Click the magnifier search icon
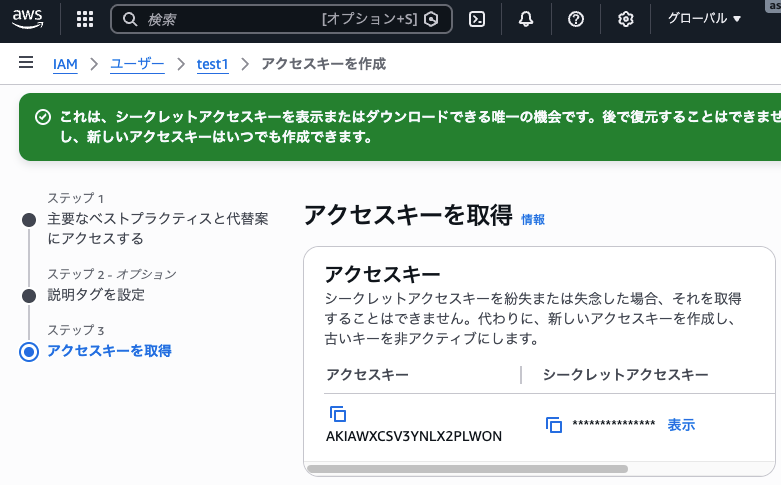Screen dimensions: 781x485 coord(130,19)
